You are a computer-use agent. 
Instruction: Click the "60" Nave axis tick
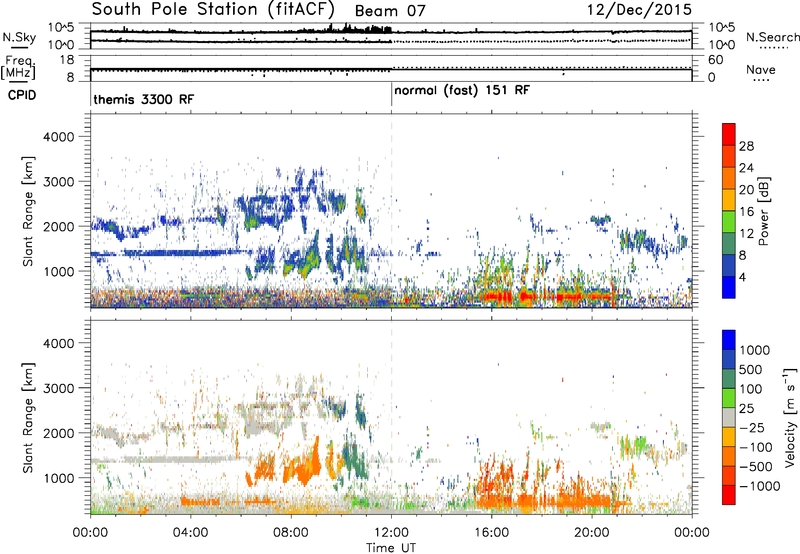(x=715, y=60)
